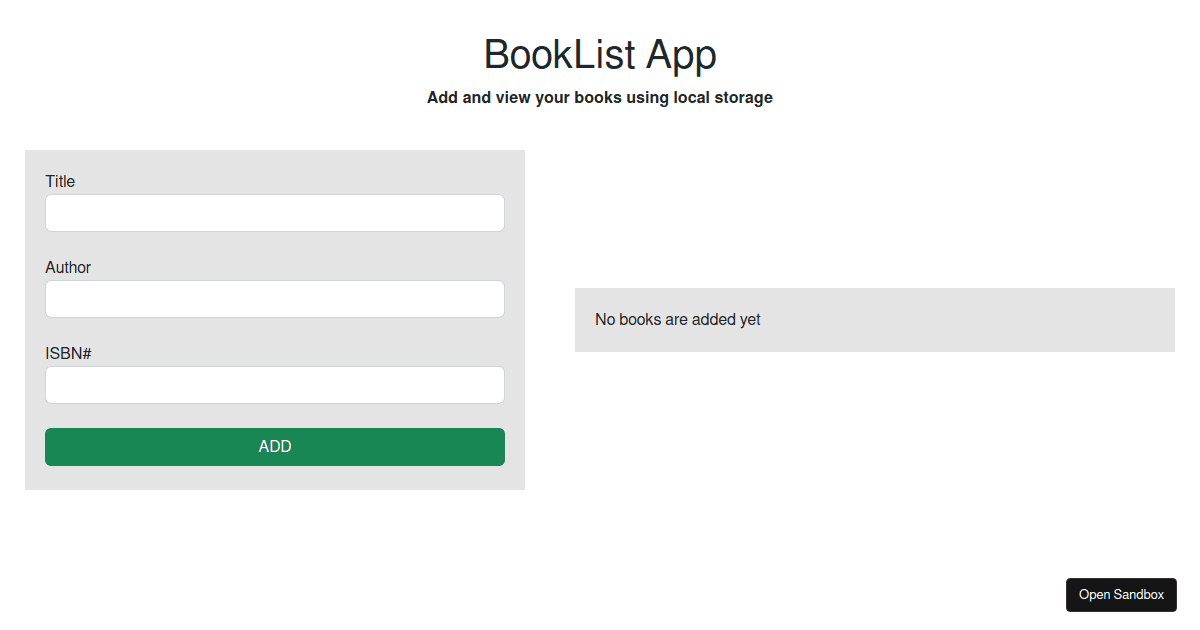Click the word BookList in the heading
The image size is (1200, 630).
559,55
